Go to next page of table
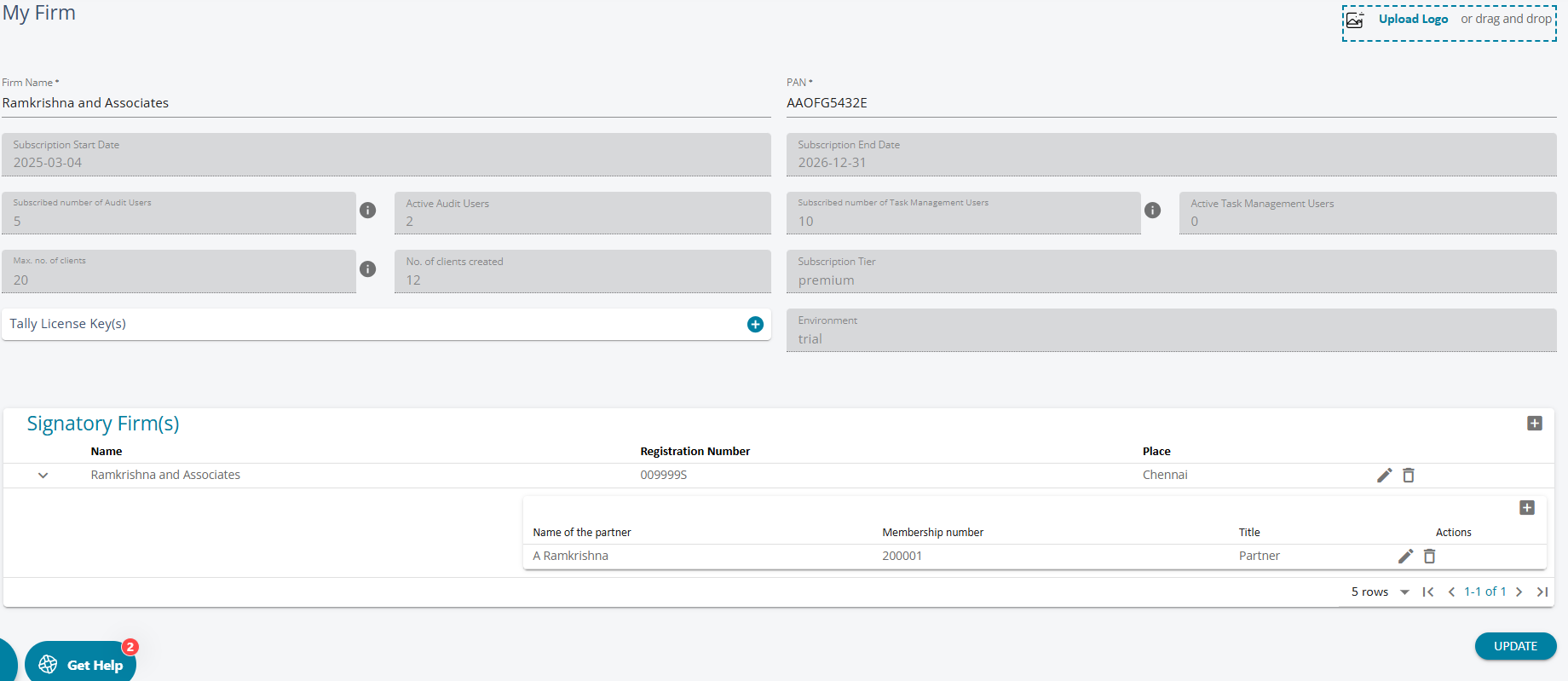The image size is (1568, 681). [x=1519, y=592]
